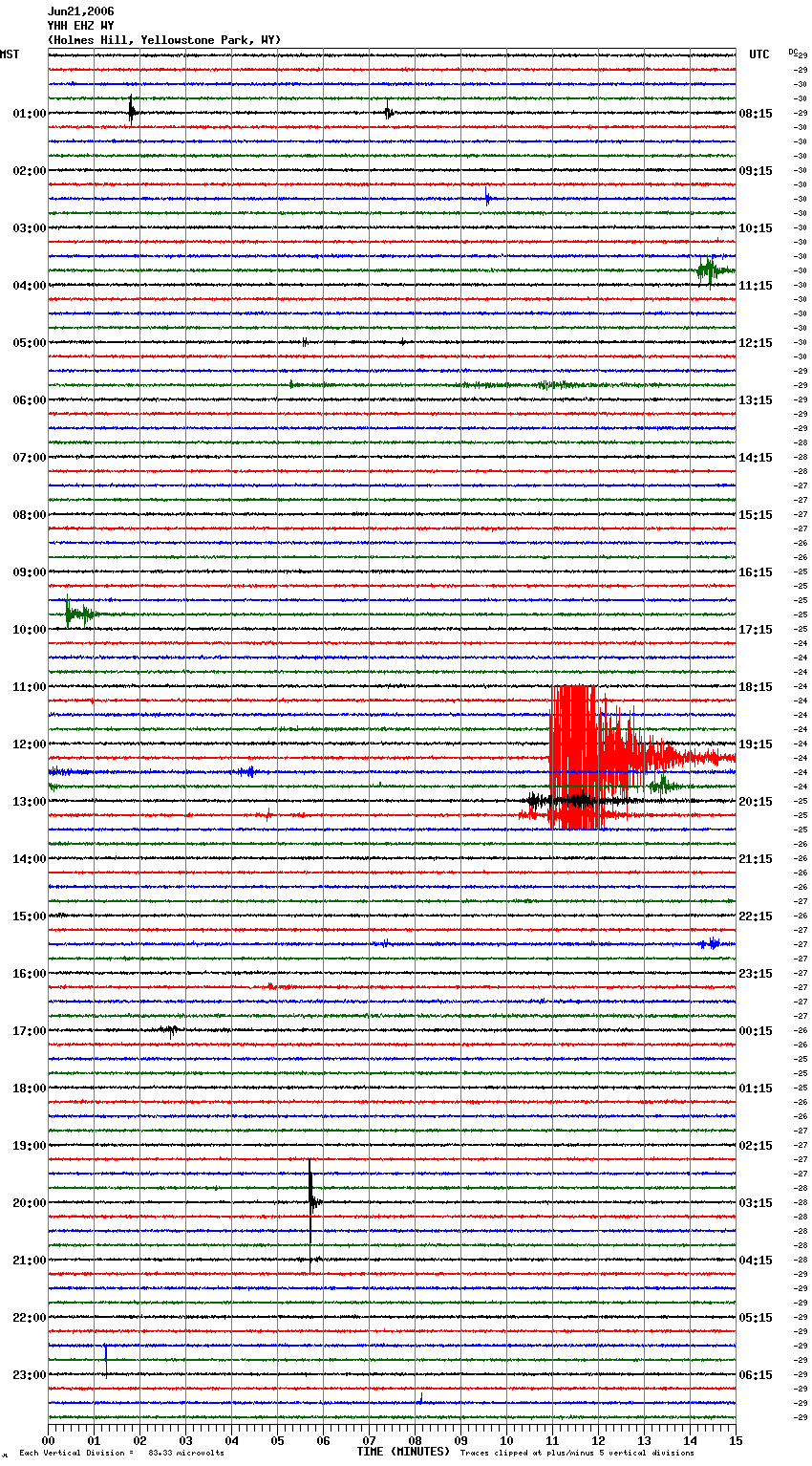The height and width of the screenshot is (1466, 812).
Task: Select the 02:00 MST row label
Action: pyautogui.click(x=30, y=171)
